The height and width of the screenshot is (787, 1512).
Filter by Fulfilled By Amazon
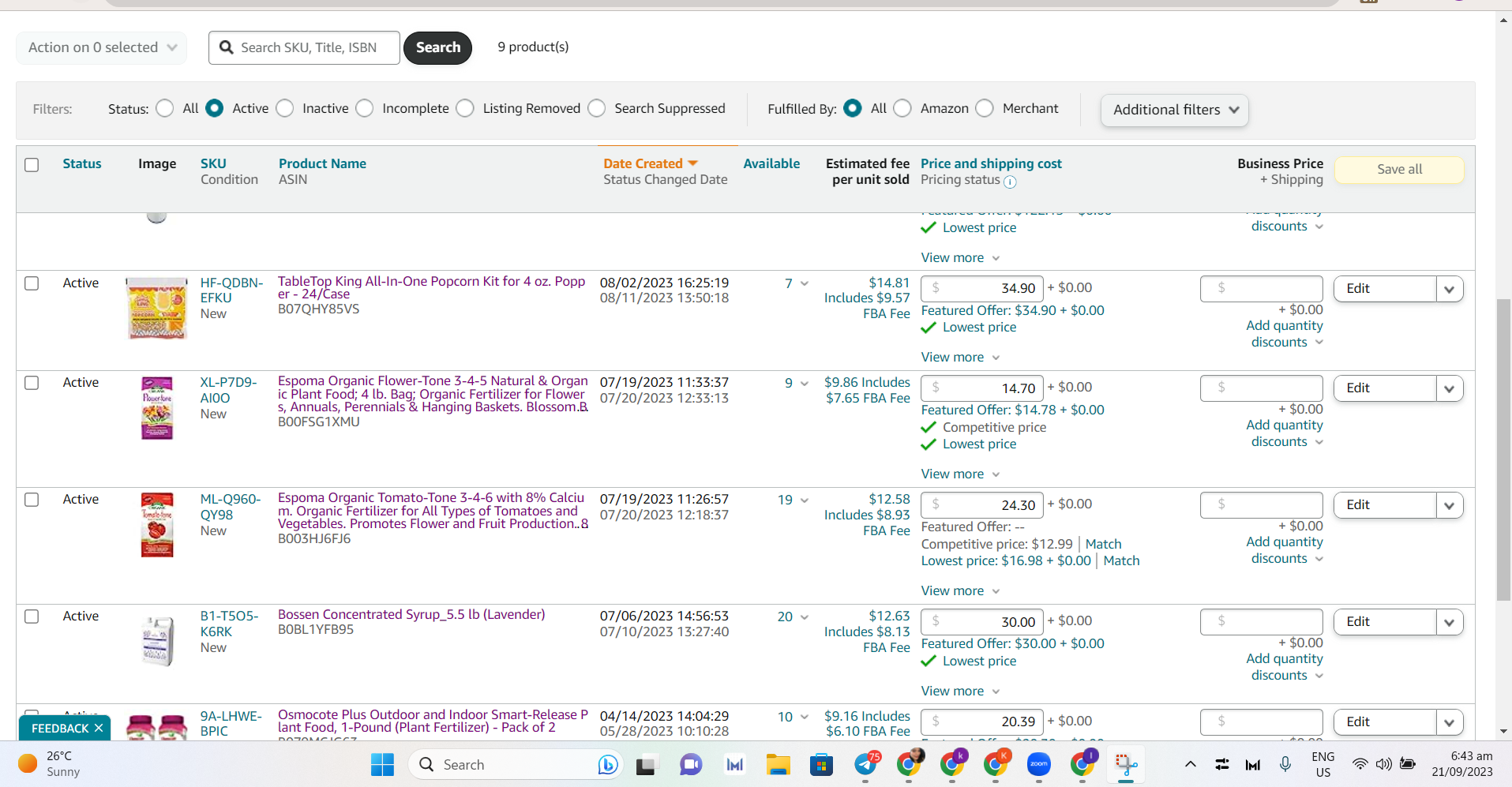pyautogui.click(x=902, y=108)
